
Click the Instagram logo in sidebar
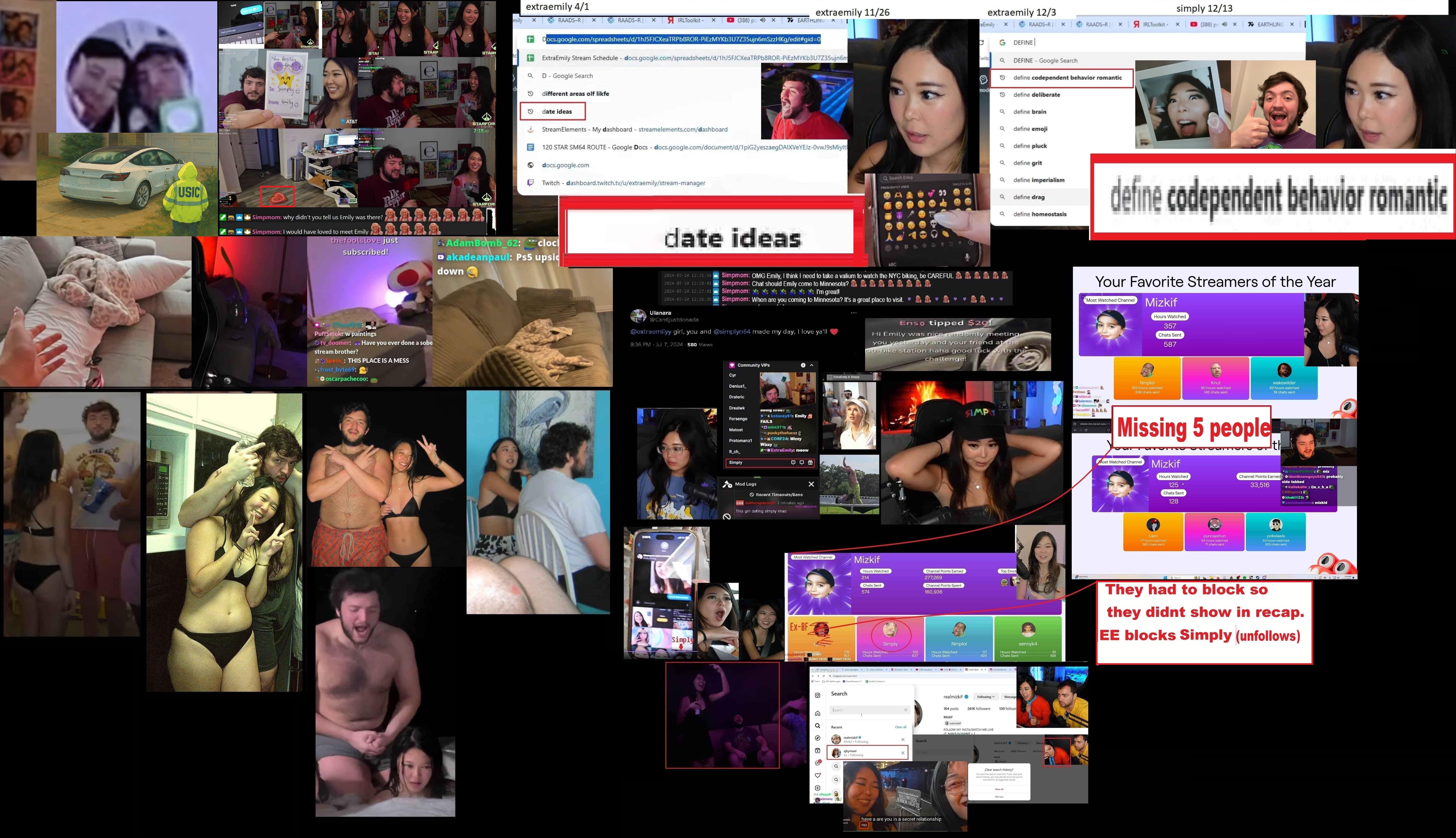point(818,695)
